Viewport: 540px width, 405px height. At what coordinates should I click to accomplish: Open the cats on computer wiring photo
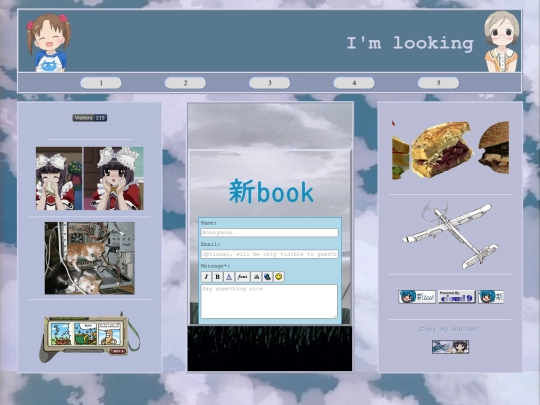(x=90, y=258)
